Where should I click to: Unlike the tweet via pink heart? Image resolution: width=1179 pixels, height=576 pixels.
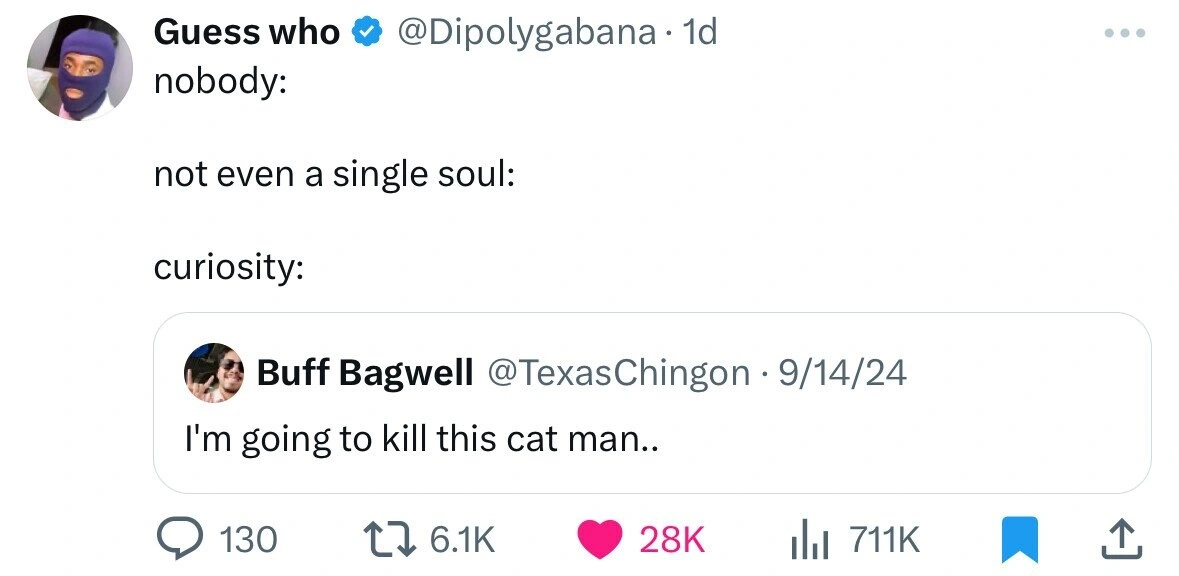602,540
